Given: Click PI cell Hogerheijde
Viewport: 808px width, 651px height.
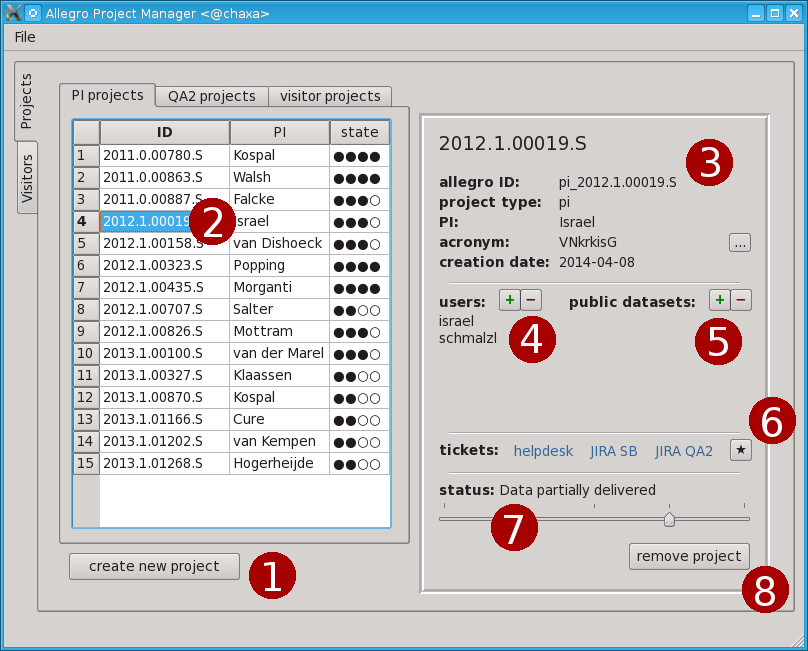Looking at the screenshot, I should (x=280, y=463).
